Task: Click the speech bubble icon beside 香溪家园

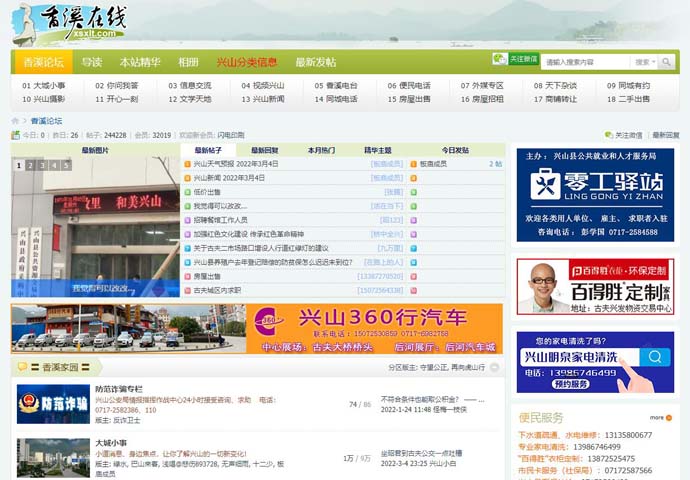Action: point(22,368)
